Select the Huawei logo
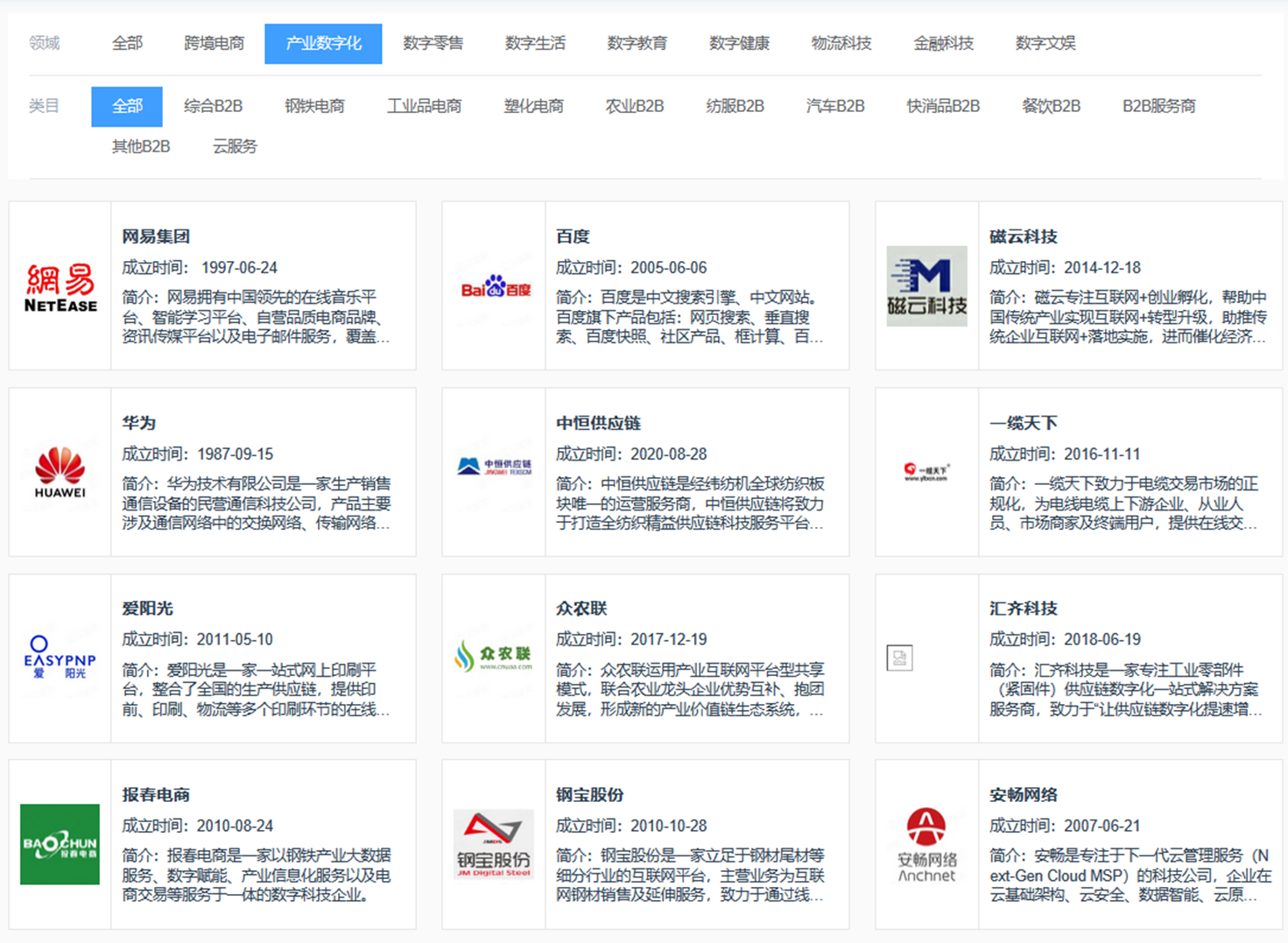 (60, 473)
